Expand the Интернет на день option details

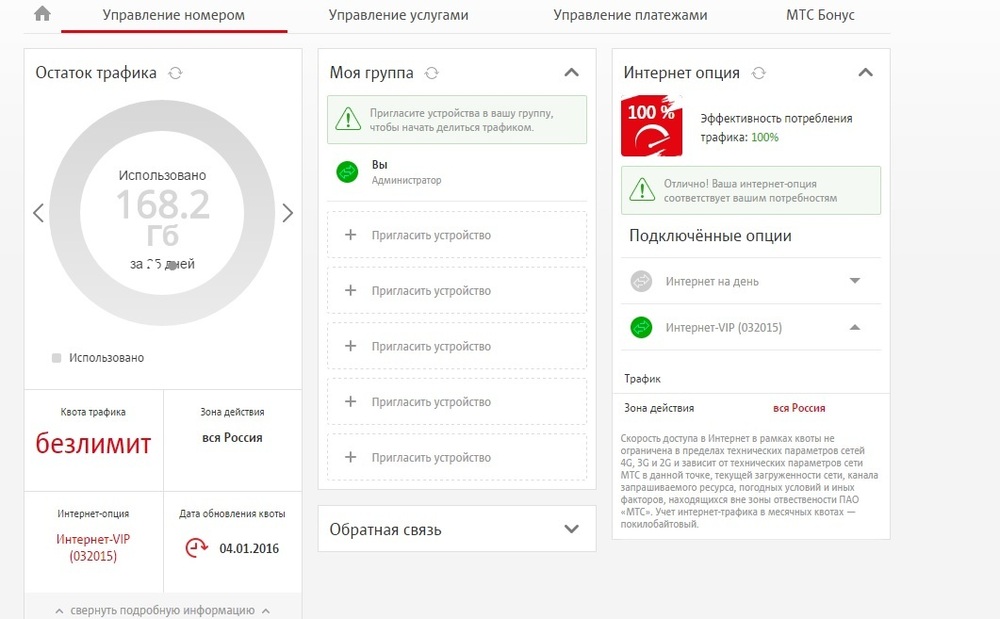click(x=855, y=280)
